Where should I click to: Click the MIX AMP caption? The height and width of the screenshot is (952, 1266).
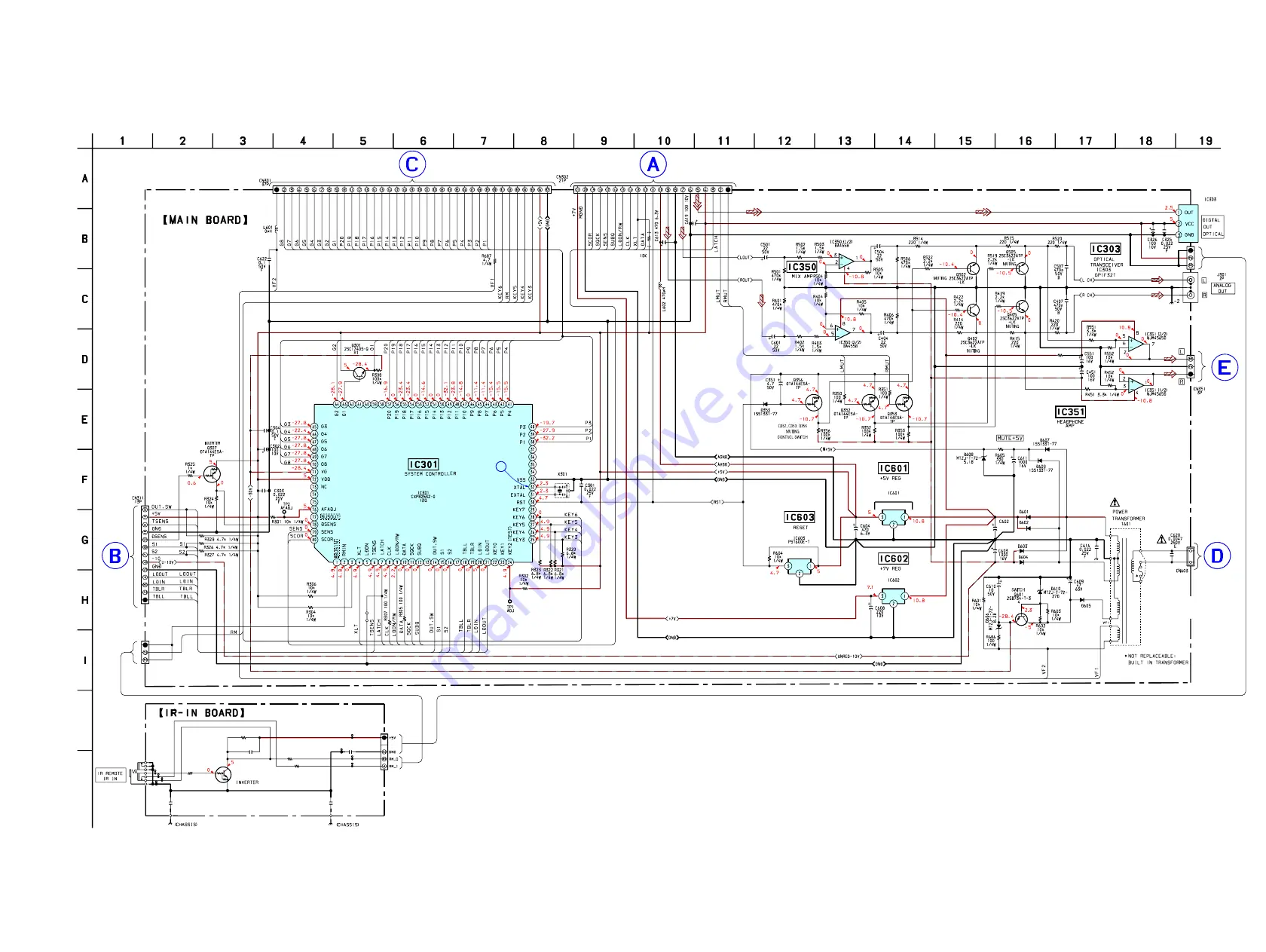(802, 277)
